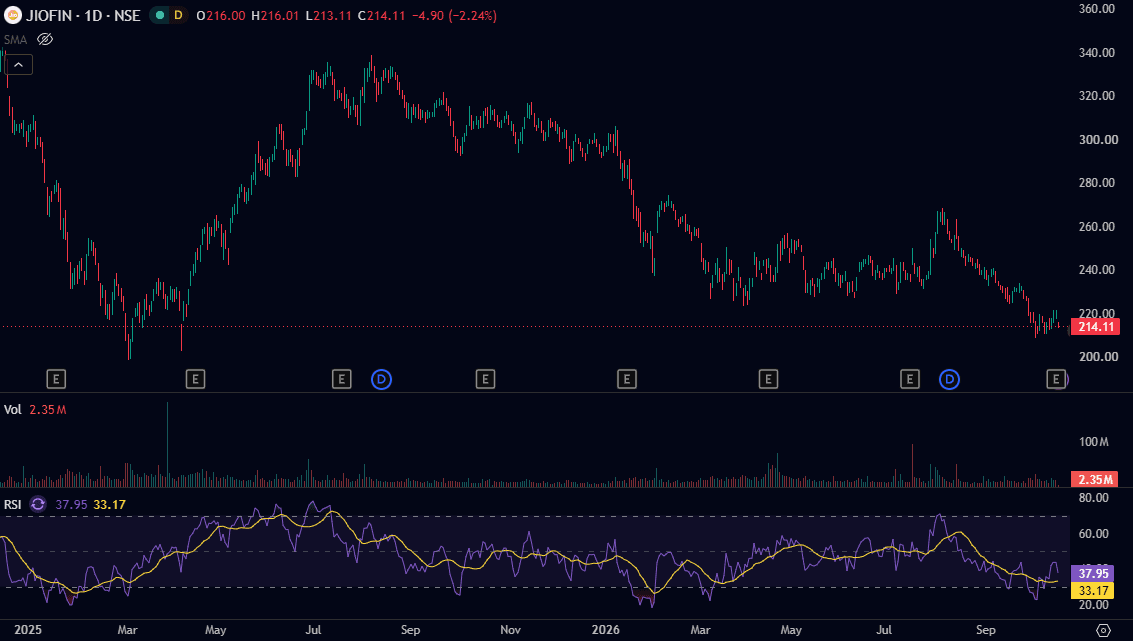Click the 100M volume axis label
The image size is (1133, 641).
[x=1093, y=442]
